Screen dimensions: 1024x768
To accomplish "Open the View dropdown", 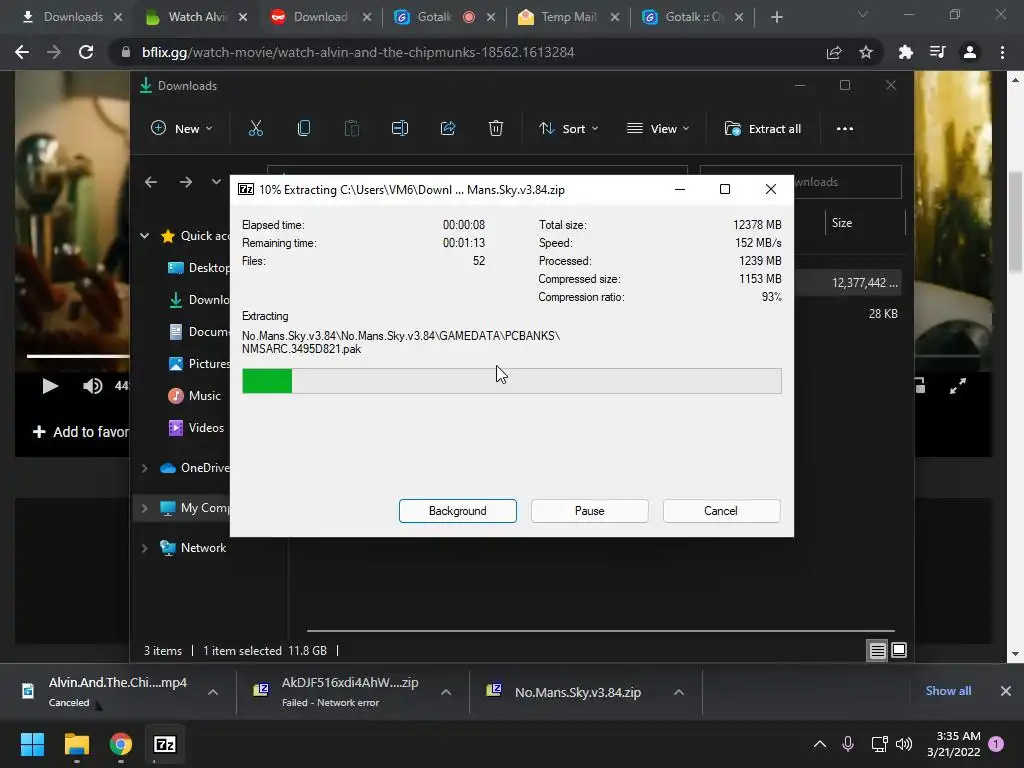I will [x=658, y=129].
